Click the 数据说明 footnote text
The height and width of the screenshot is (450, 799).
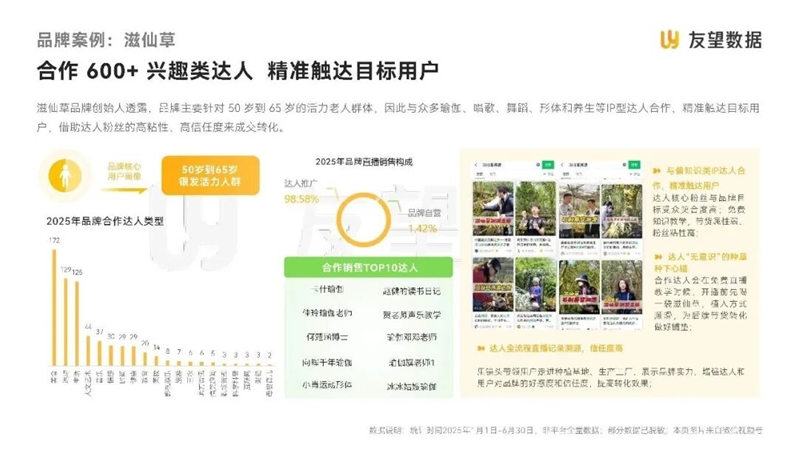[x=566, y=431]
